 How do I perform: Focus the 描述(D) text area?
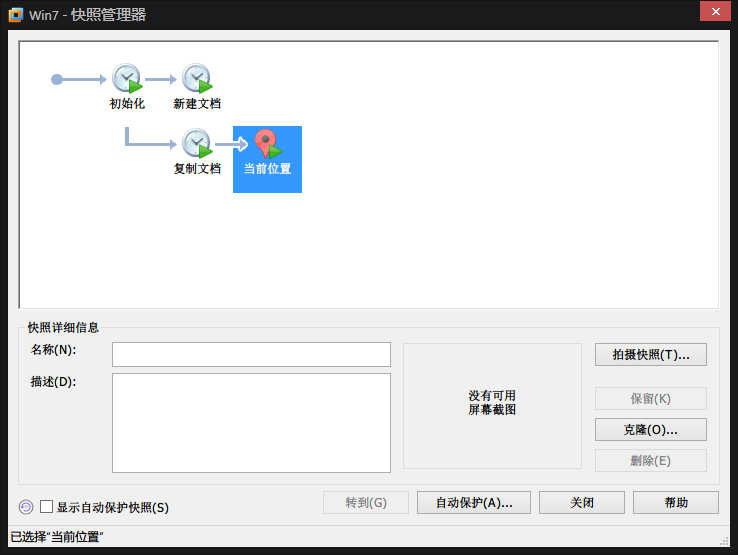[x=251, y=423]
